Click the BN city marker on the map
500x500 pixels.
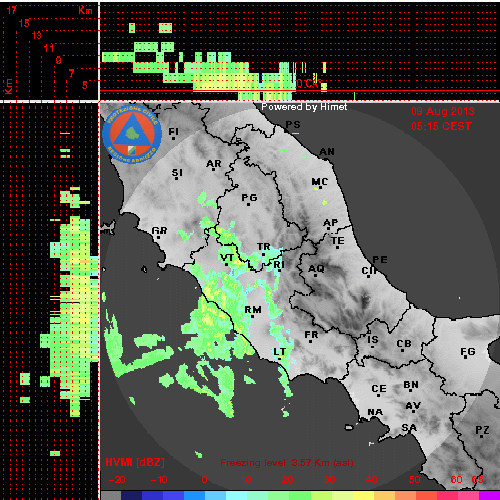tap(411, 385)
